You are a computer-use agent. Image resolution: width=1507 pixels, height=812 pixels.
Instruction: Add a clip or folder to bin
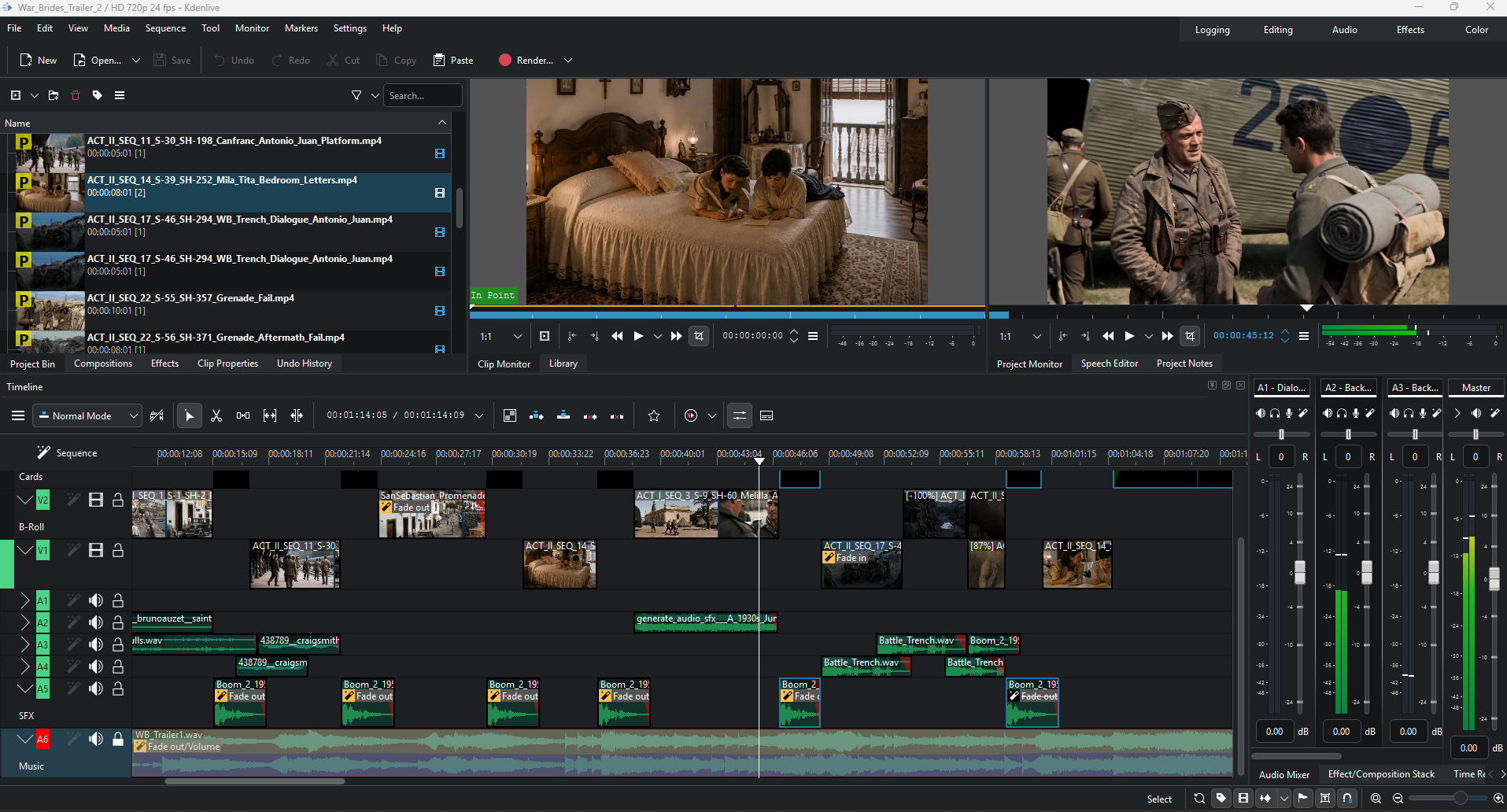[16, 95]
